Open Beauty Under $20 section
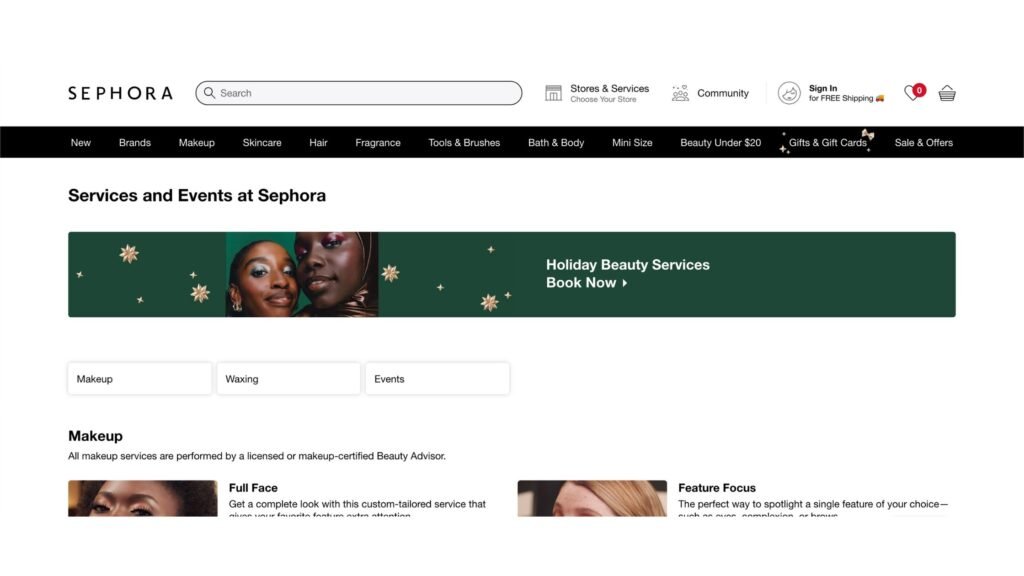This screenshot has height=576, width=1024. (x=720, y=142)
